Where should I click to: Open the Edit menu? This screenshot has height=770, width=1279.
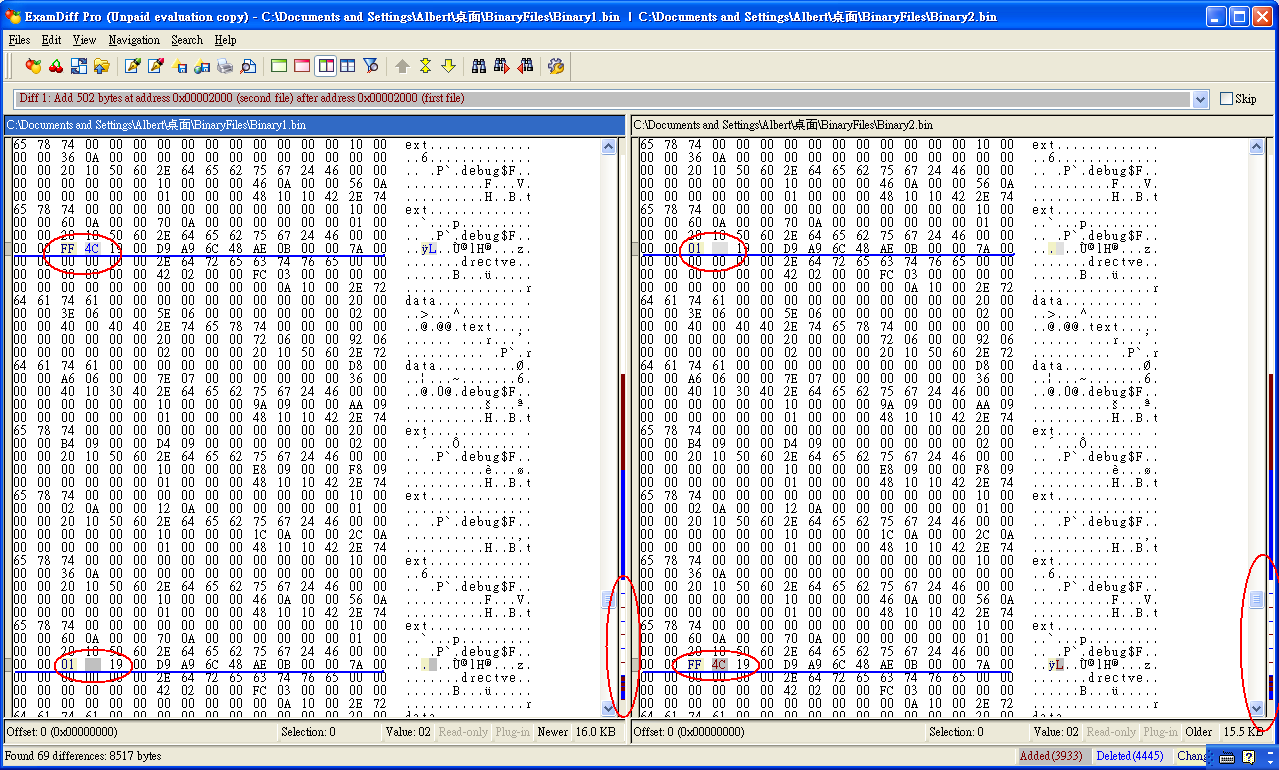click(x=51, y=40)
